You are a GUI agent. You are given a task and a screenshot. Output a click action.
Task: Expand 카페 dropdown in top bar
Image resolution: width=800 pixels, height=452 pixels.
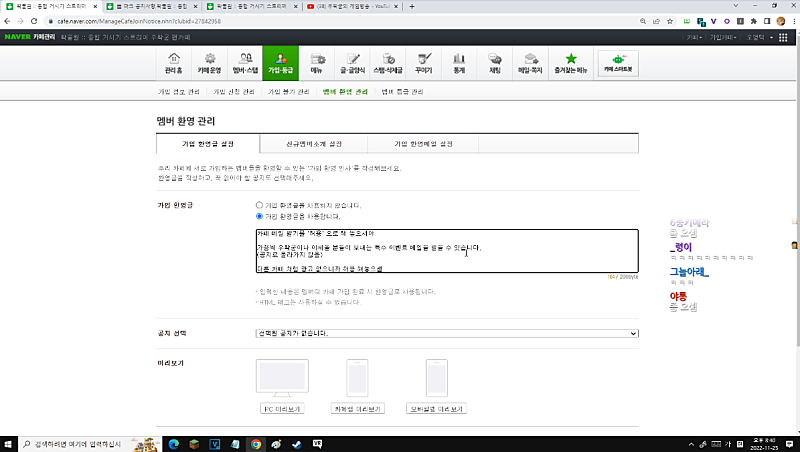pyautogui.click(x=694, y=37)
